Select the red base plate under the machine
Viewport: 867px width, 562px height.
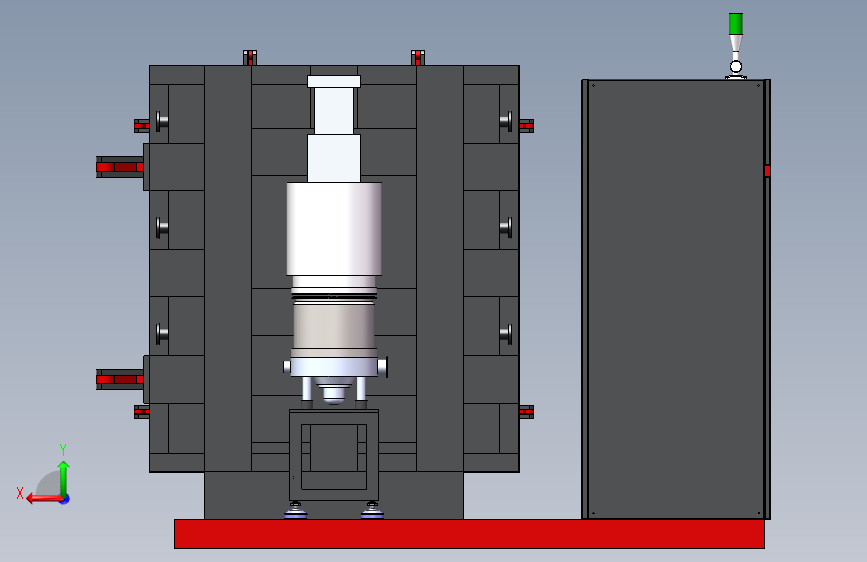[469, 534]
